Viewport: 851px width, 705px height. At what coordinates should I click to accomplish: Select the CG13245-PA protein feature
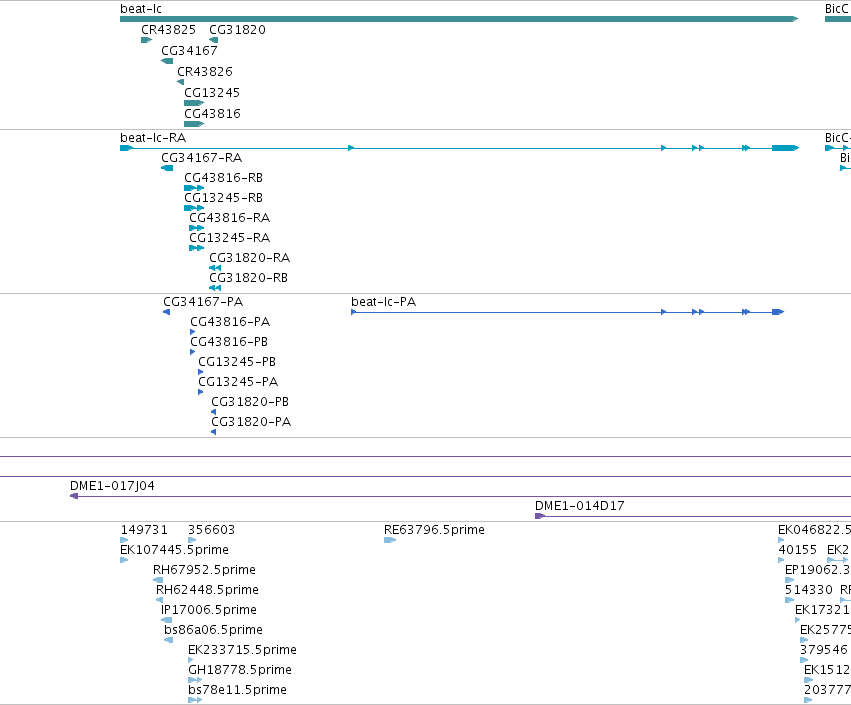click(201, 392)
